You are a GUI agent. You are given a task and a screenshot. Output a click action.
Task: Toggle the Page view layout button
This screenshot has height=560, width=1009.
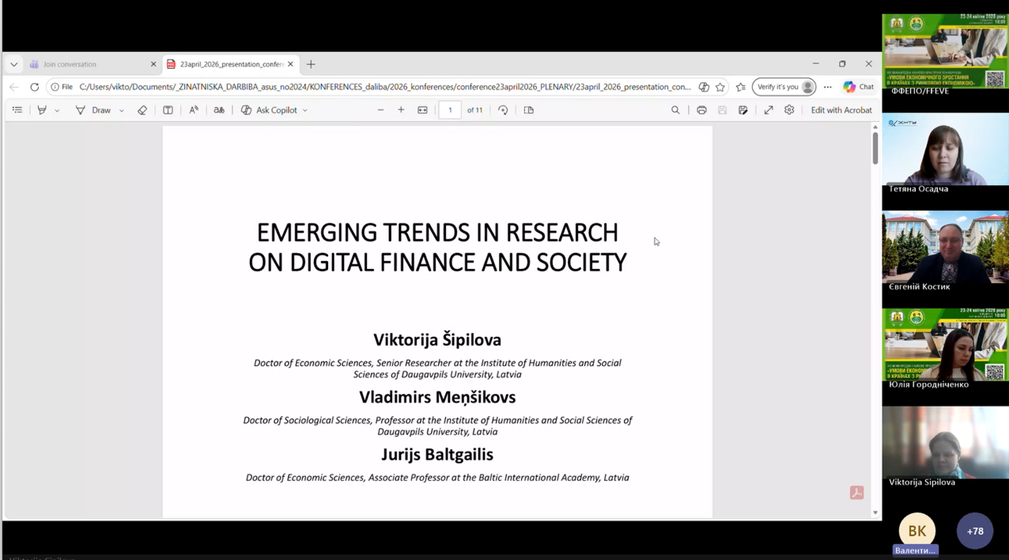point(529,110)
